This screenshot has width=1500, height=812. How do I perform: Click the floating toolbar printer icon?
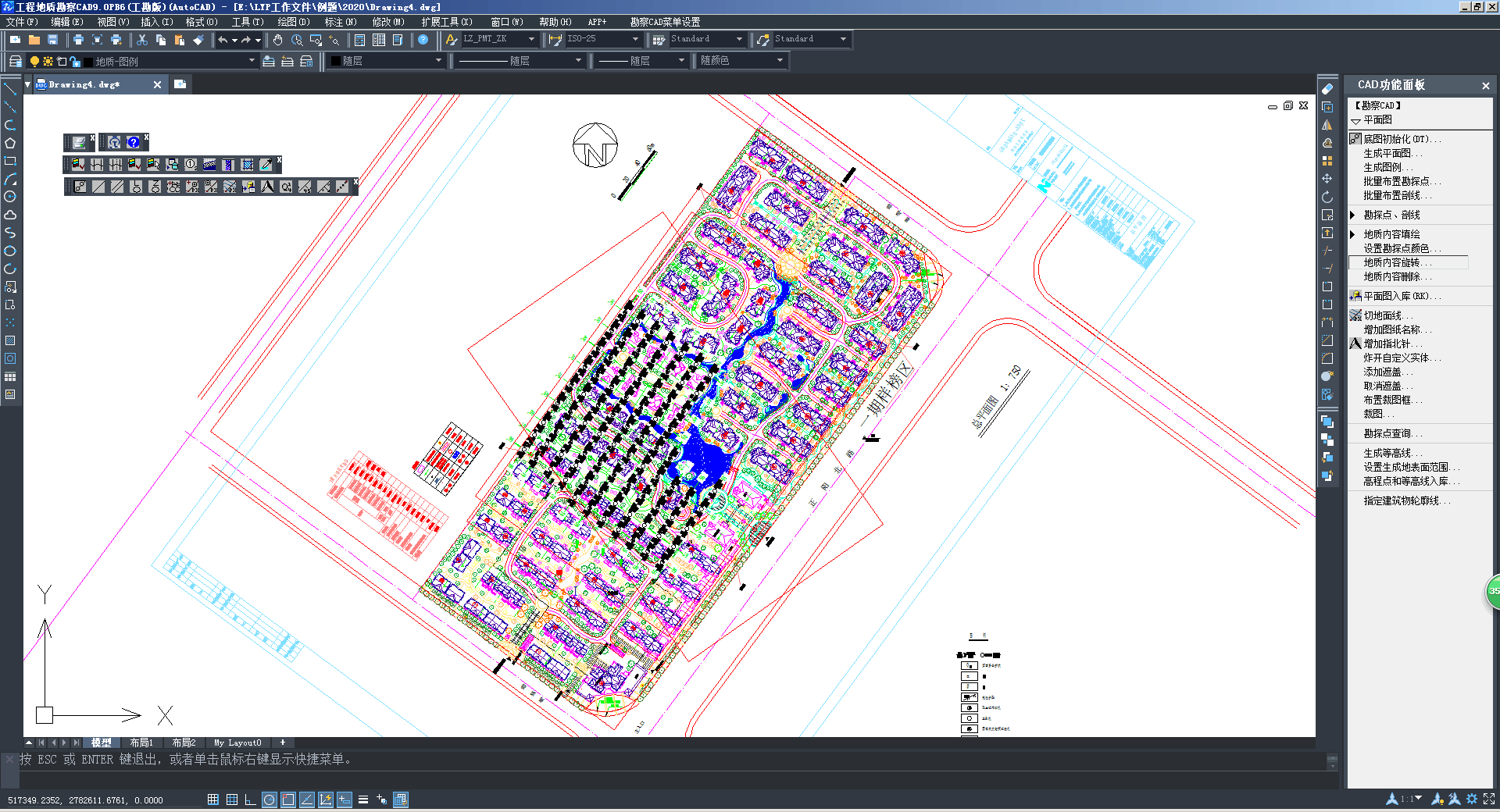(x=79, y=142)
